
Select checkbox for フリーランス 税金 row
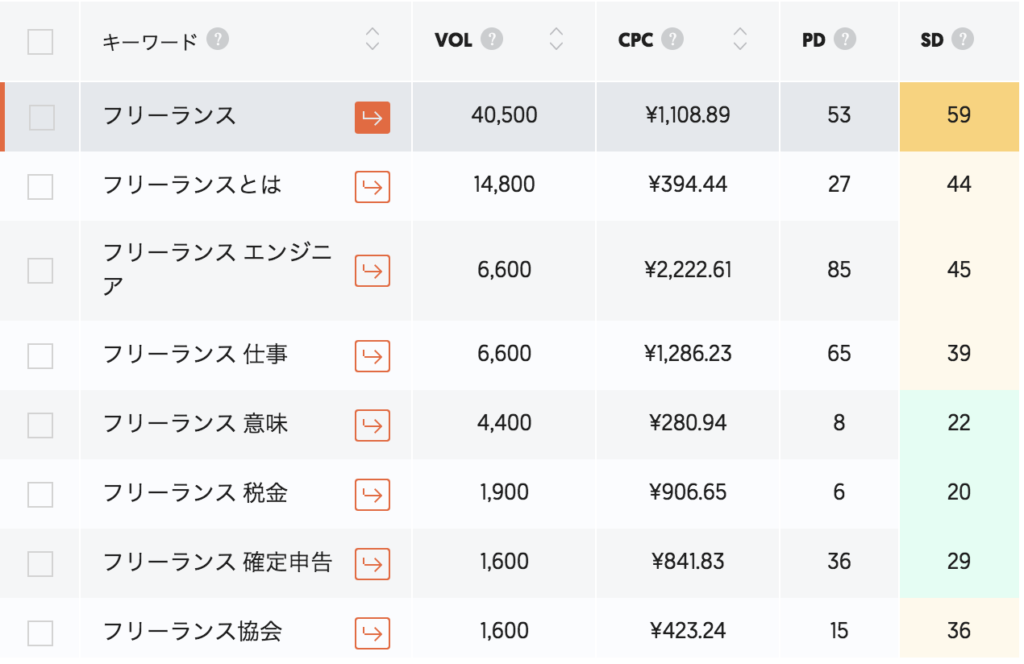click(x=40, y=494)
